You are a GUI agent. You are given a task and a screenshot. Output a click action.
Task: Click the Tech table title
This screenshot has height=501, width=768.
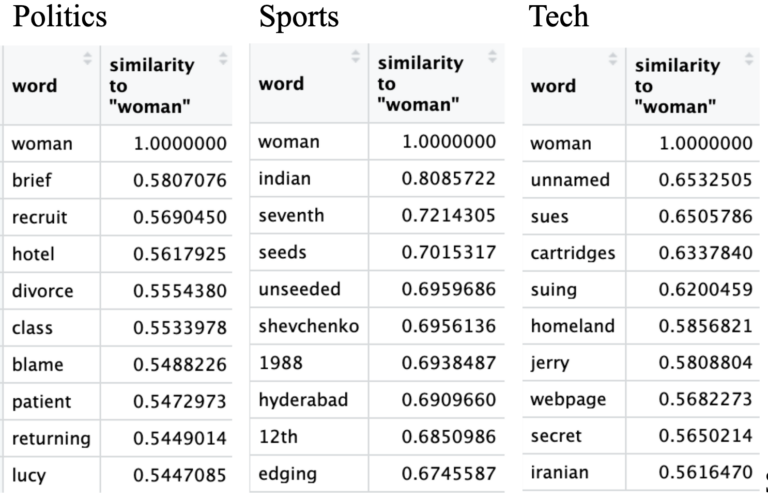558,17
